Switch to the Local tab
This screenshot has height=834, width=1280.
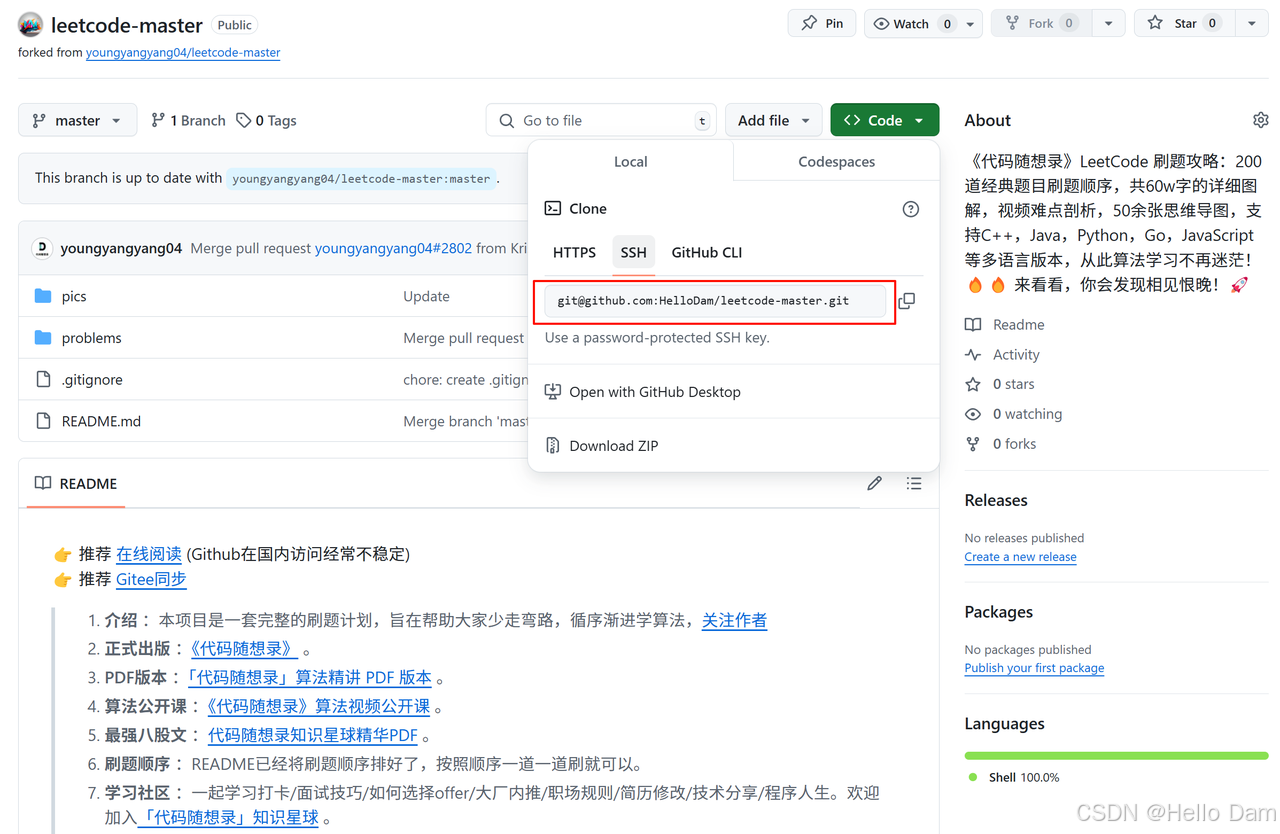tap(630, 161)
